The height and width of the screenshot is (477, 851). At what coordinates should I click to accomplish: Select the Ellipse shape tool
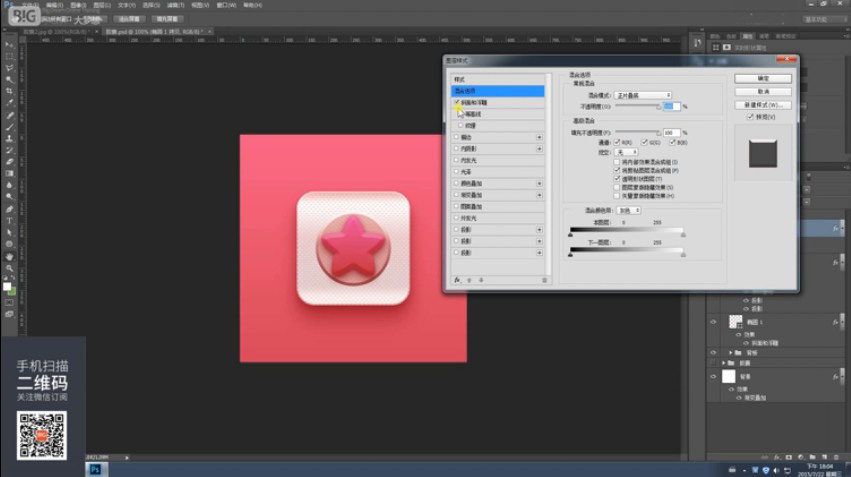point(9,244)
